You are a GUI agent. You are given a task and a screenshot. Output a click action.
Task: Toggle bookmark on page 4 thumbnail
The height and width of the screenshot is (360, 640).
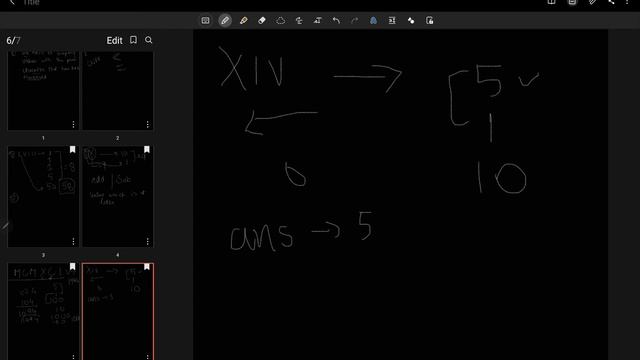147,149
